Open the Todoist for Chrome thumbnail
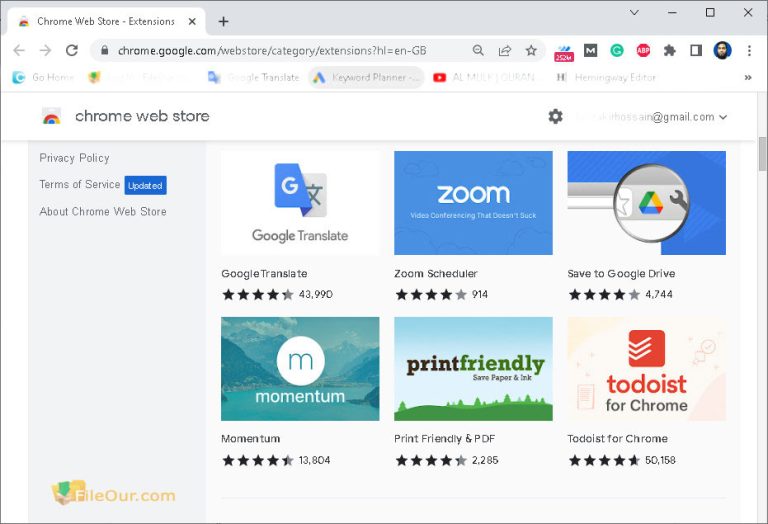The image size is (768, 524). 647,369
